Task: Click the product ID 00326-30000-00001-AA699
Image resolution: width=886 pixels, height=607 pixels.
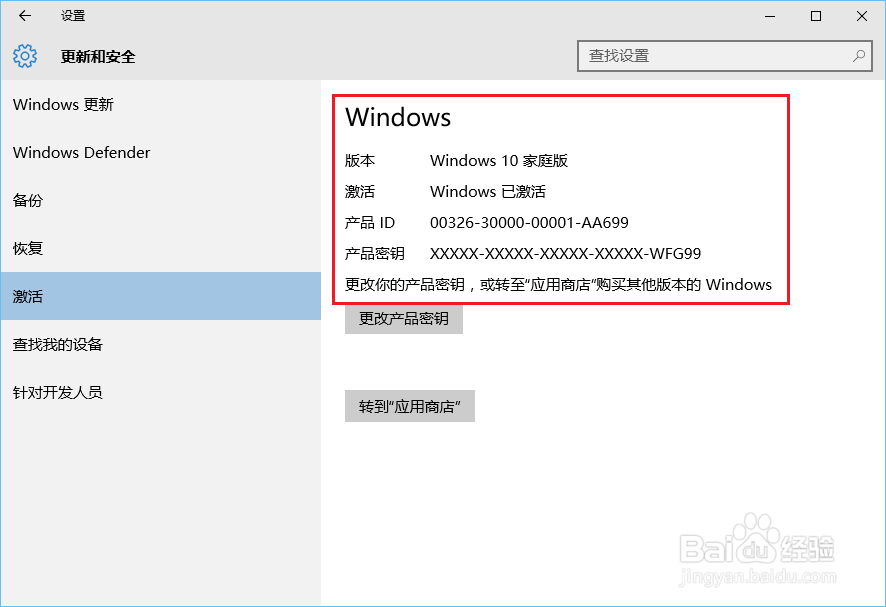Action: (x=529, y=223)
